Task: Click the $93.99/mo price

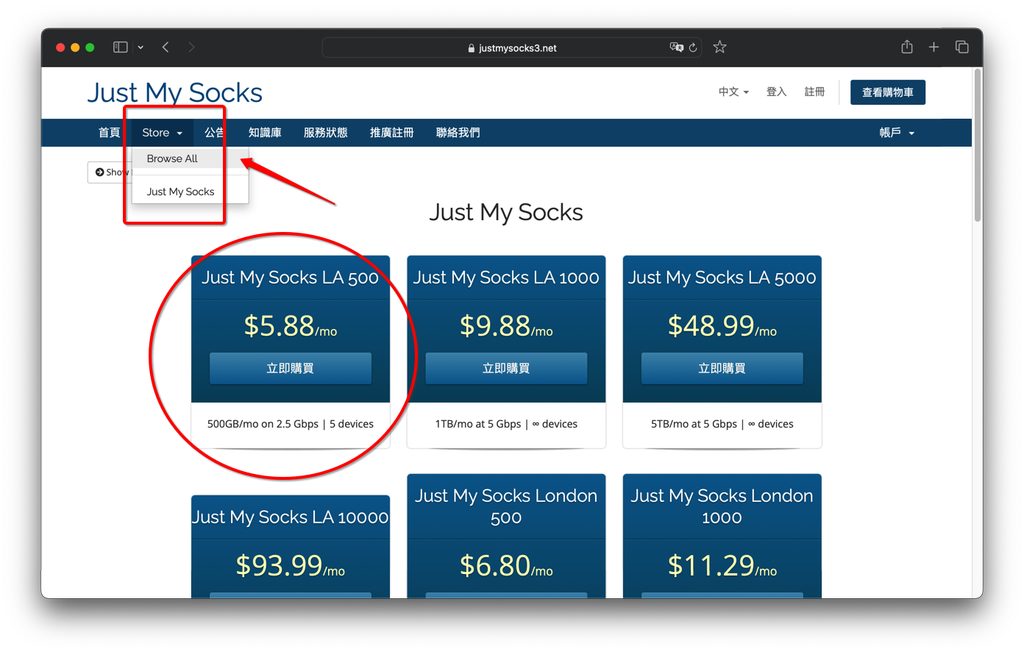Action: (x=291, y=565)
